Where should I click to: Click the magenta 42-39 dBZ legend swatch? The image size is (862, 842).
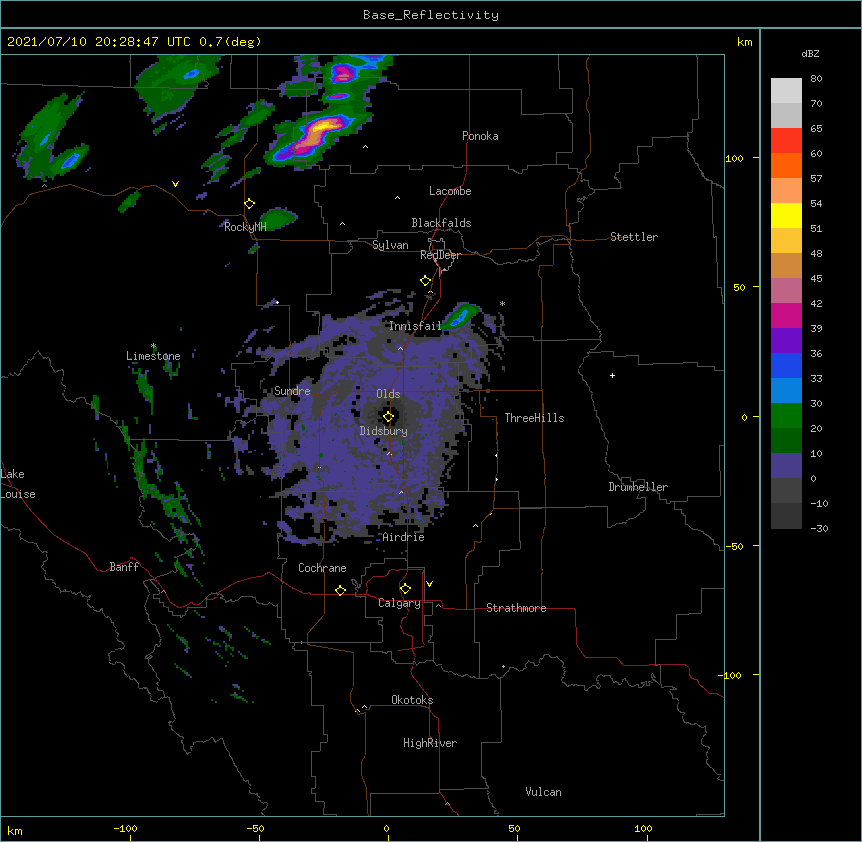786,315
